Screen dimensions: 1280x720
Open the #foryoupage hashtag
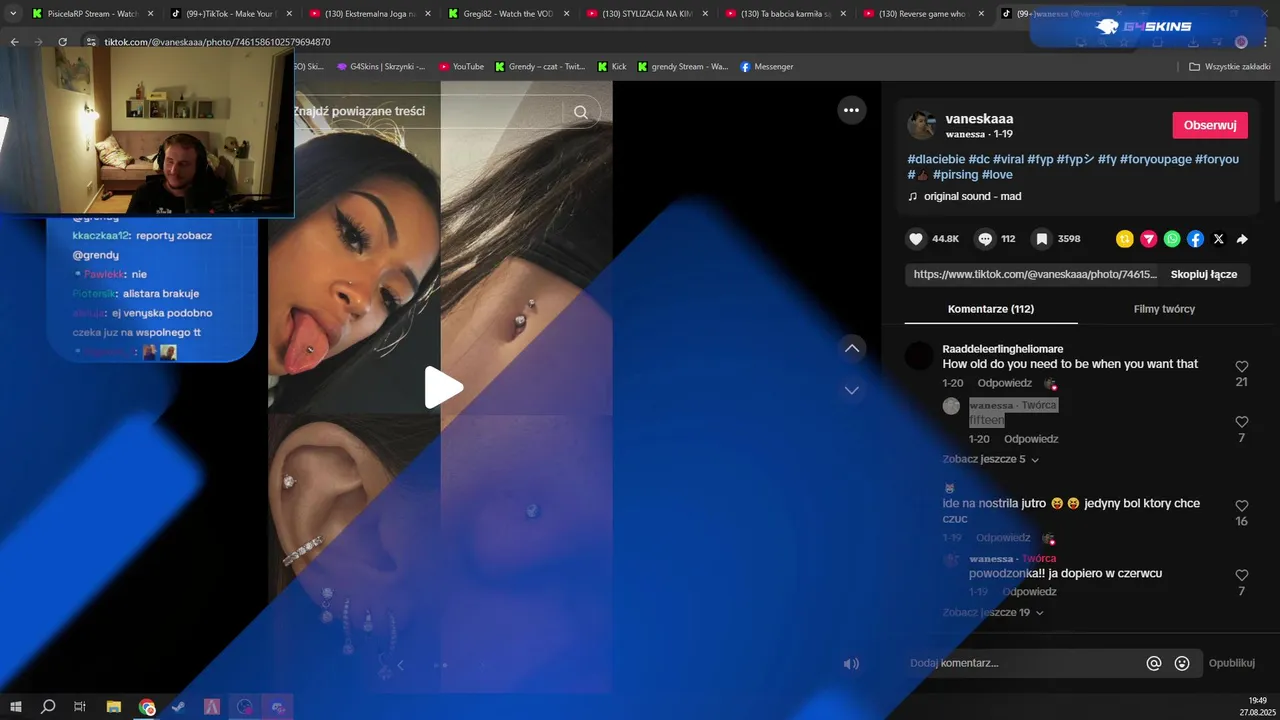click(x=1155, y=159)
